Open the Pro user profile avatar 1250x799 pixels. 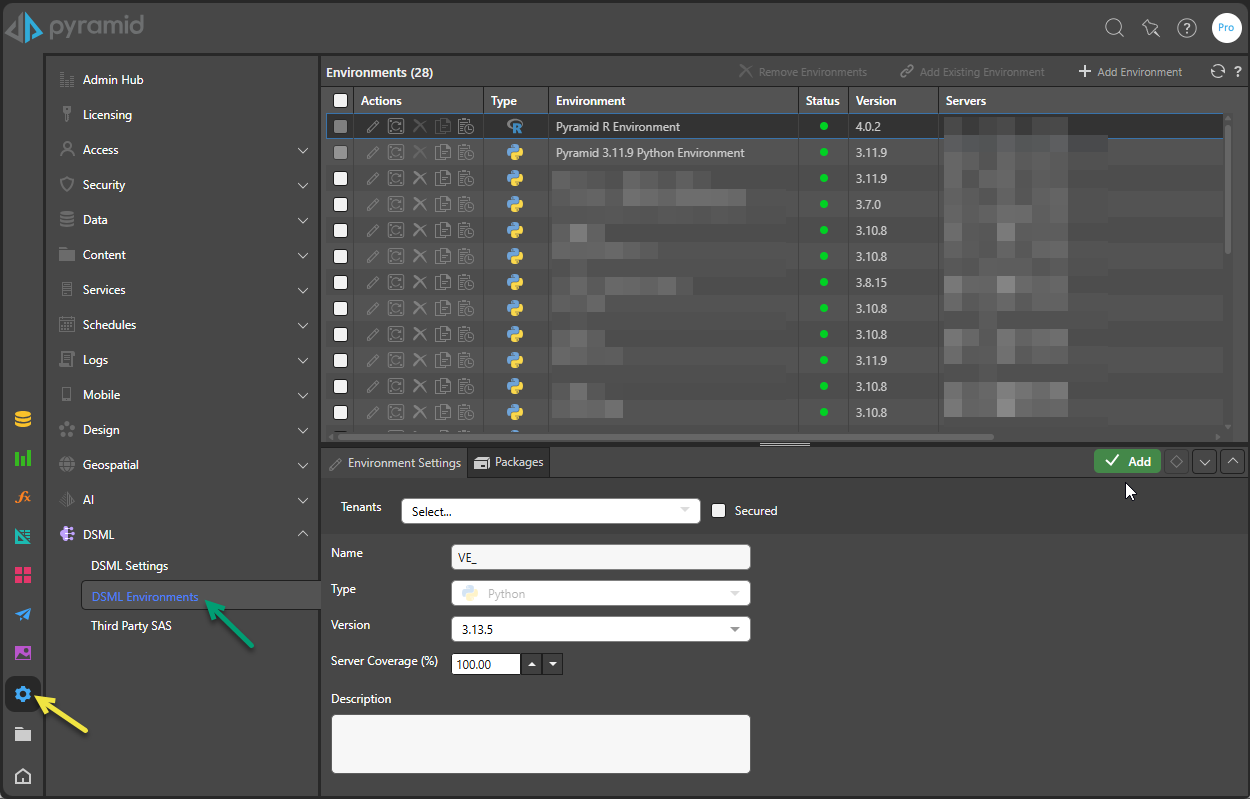[x=1226, y=28]
